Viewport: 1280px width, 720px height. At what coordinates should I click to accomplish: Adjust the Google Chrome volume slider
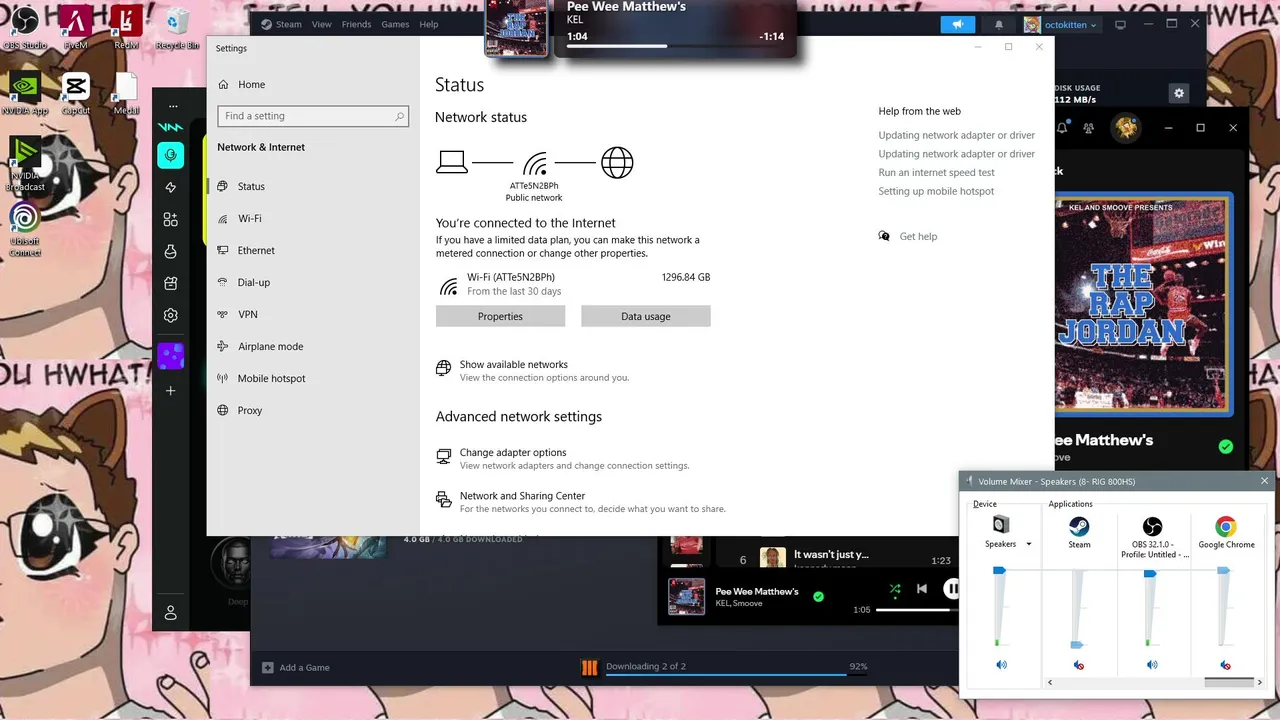pyautogui.click(x=1224, y=570)
